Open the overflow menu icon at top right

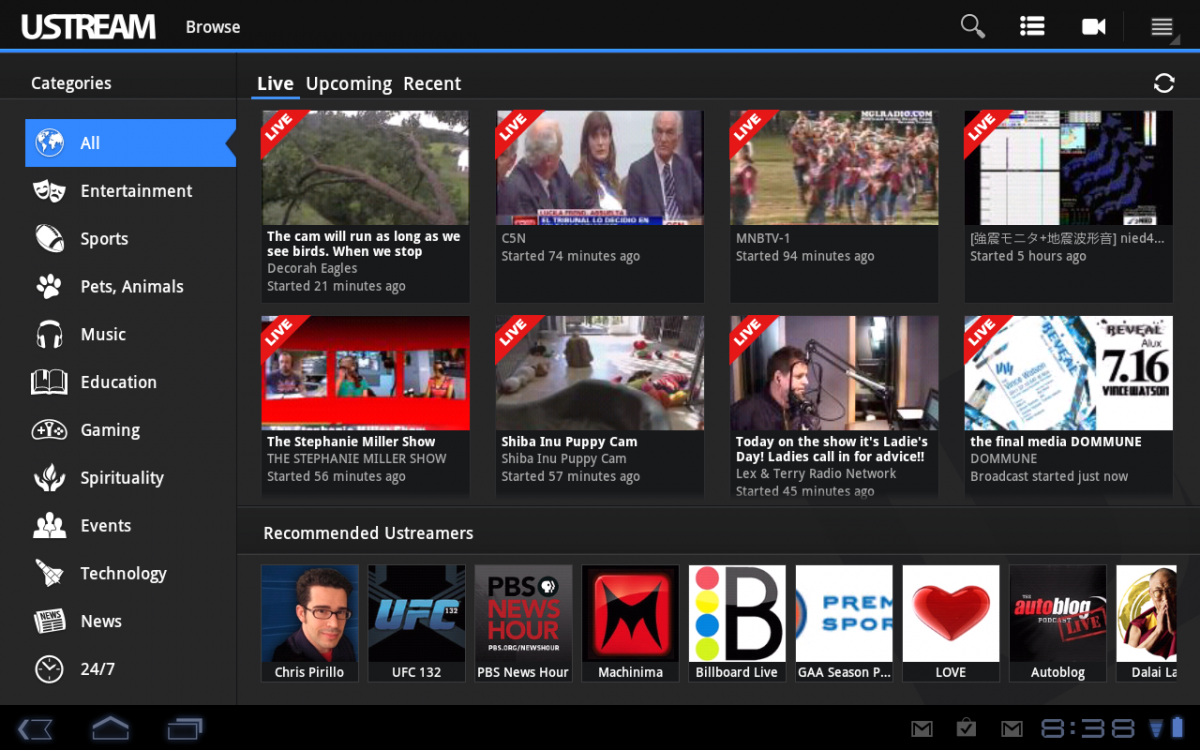[1161, 27]
